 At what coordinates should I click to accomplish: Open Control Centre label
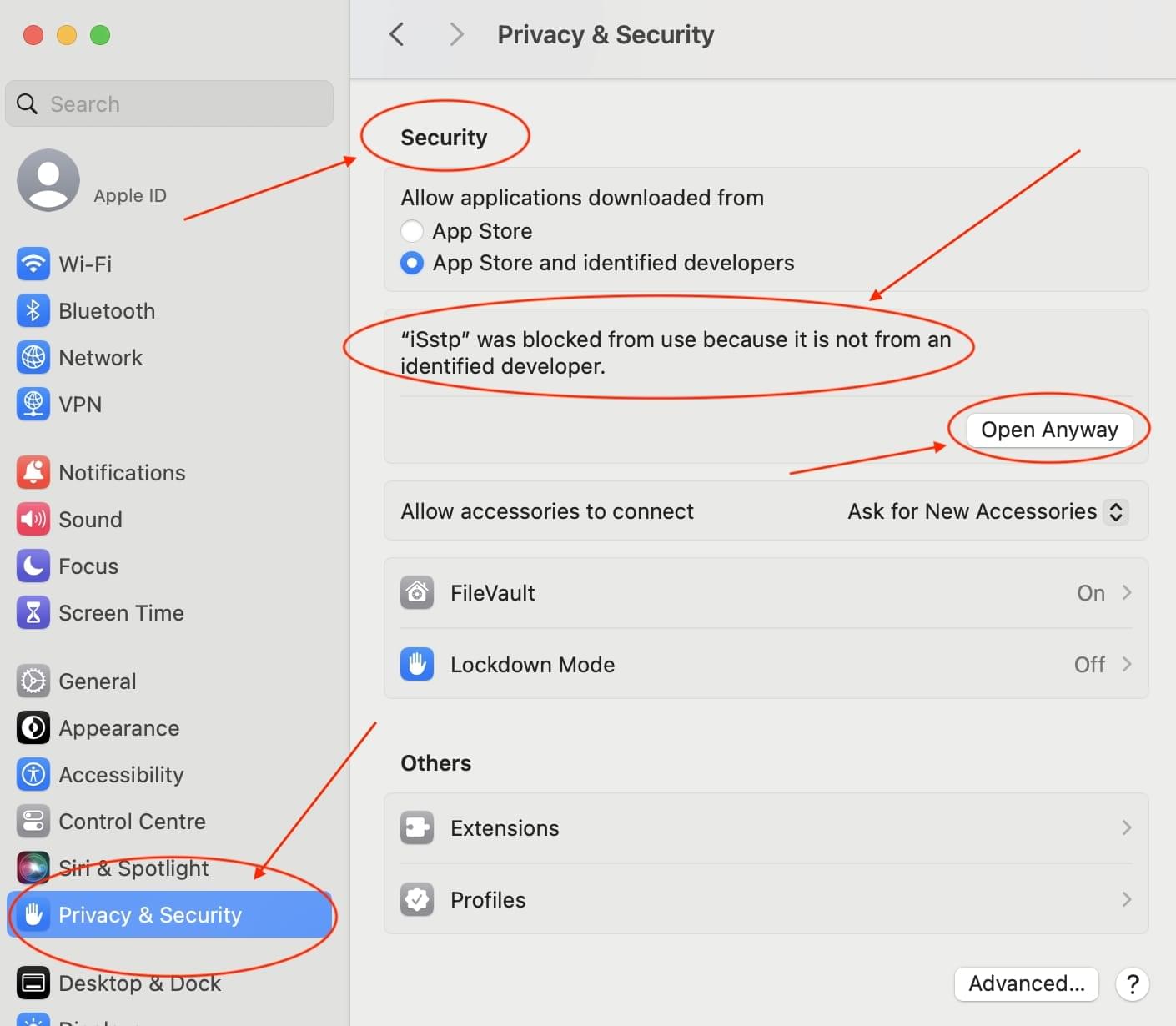tap(132, 822)
